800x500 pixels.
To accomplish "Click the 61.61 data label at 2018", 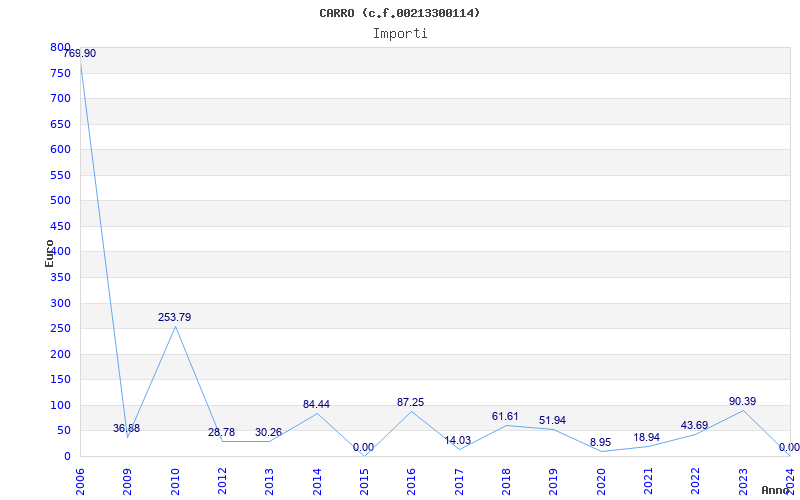I will point(505,417).
